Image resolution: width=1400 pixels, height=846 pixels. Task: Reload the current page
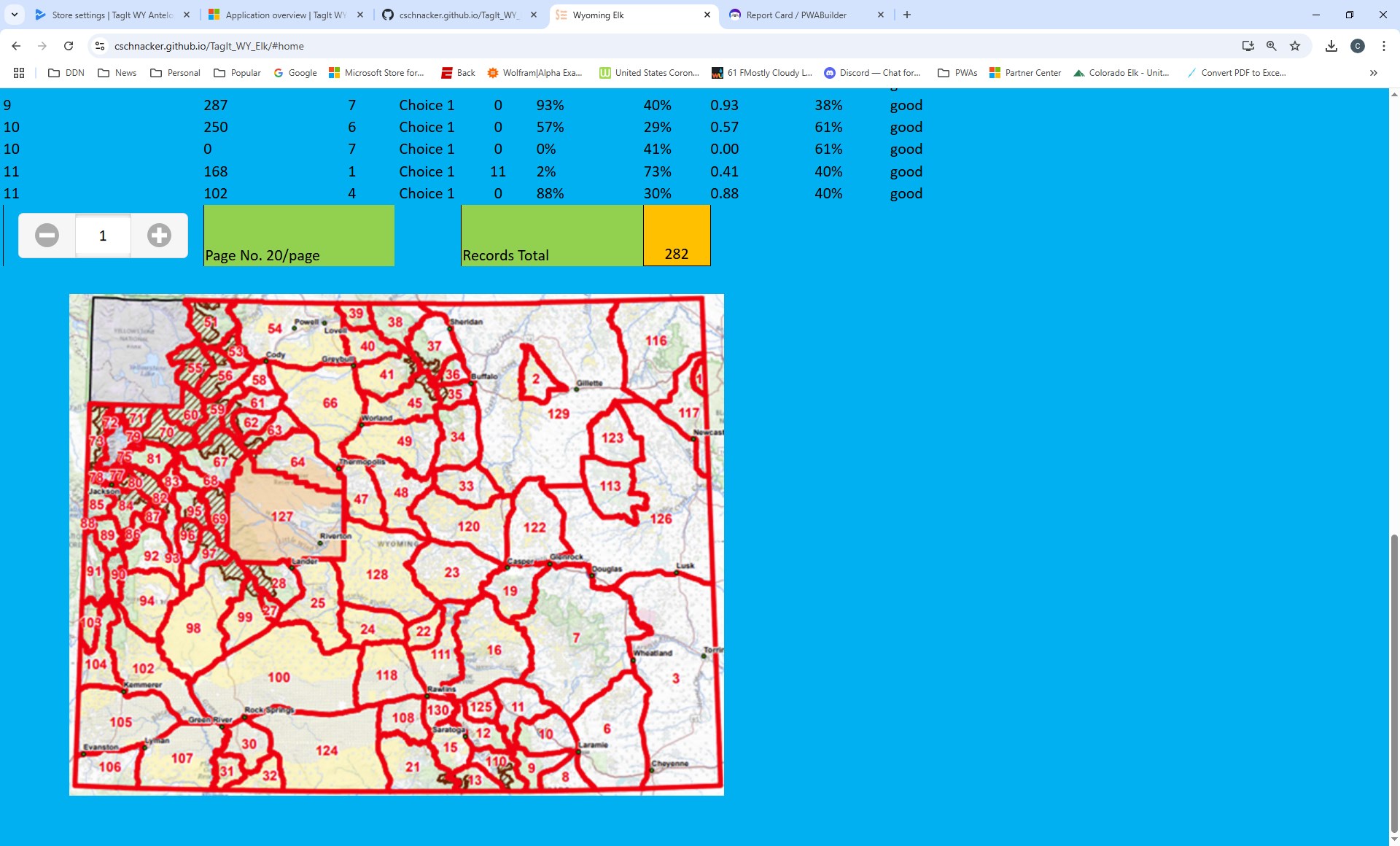pos(69,46)
